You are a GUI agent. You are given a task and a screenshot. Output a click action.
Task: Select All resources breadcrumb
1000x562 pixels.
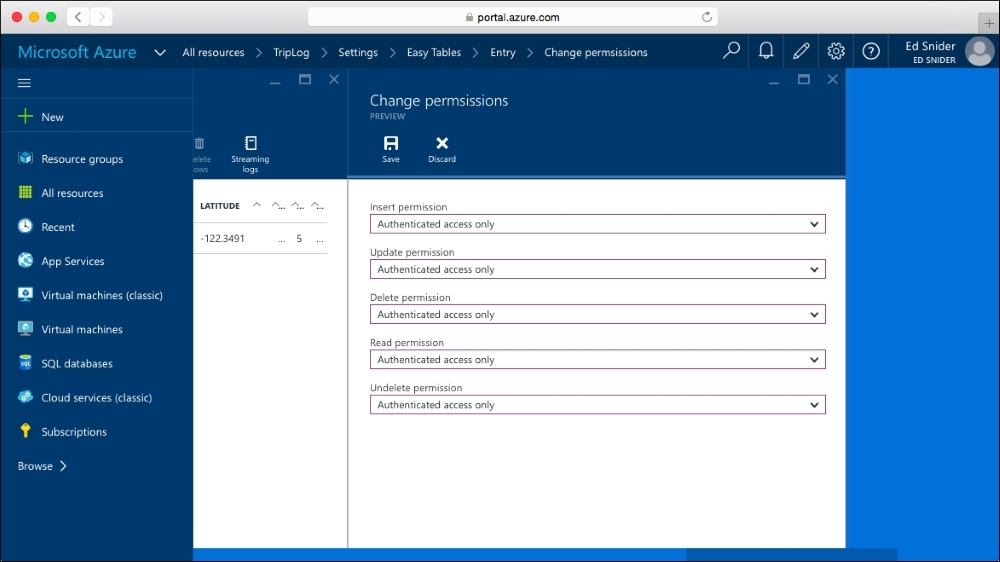tap(213, 52)
